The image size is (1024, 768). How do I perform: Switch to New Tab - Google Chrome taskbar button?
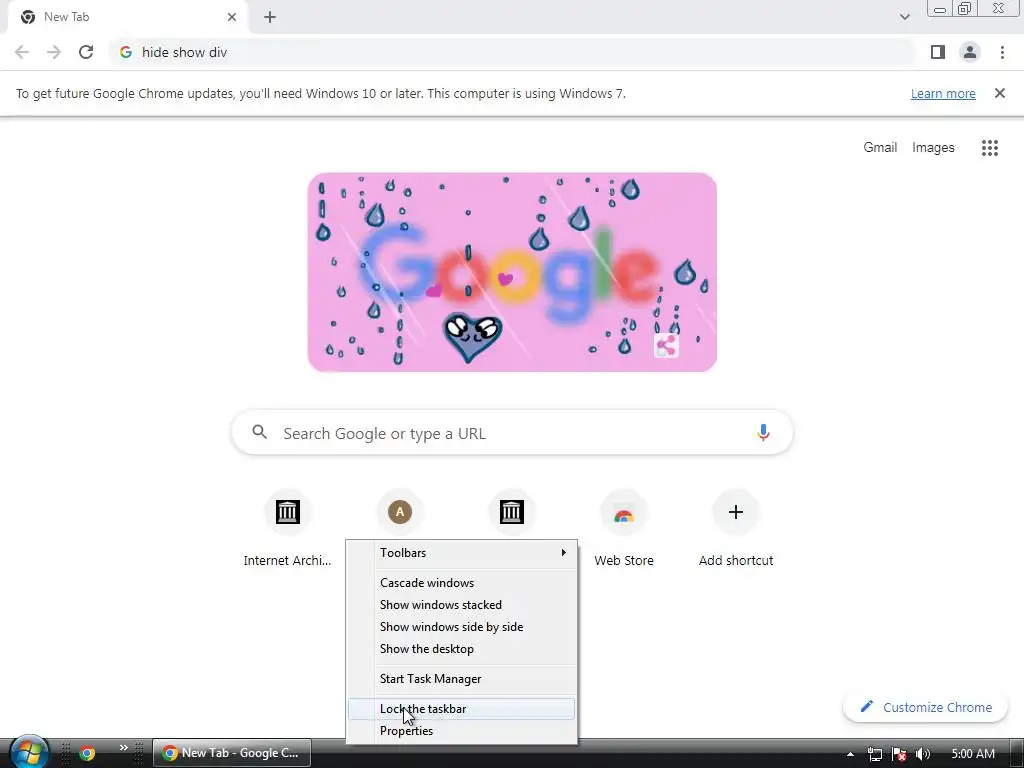pyautogui.click(x=232, y=753)
